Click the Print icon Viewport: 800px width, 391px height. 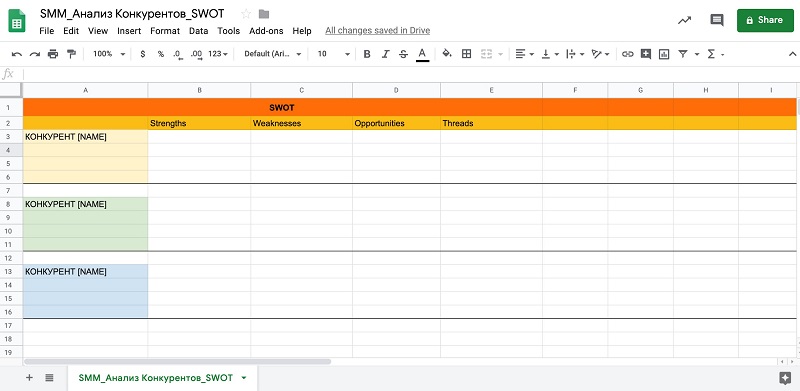tap(53, 54)
